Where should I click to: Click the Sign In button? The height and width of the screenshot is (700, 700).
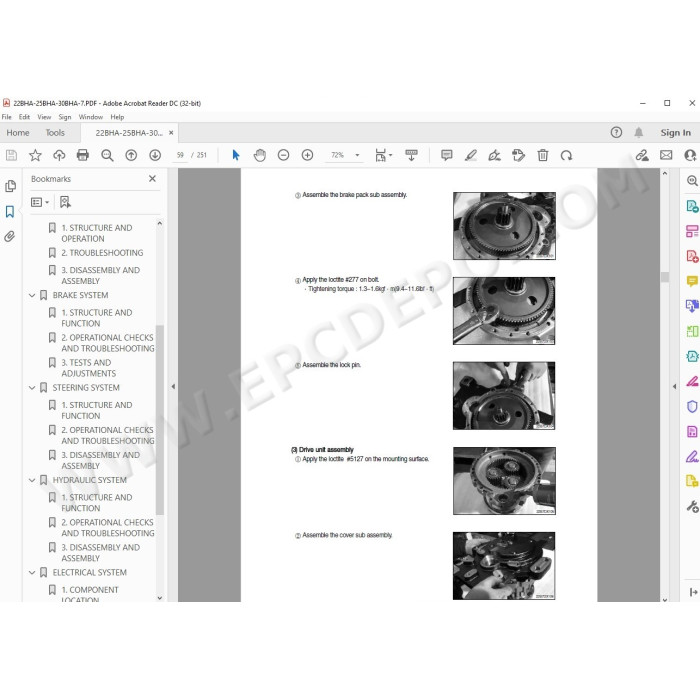click(x=675, y=133)
